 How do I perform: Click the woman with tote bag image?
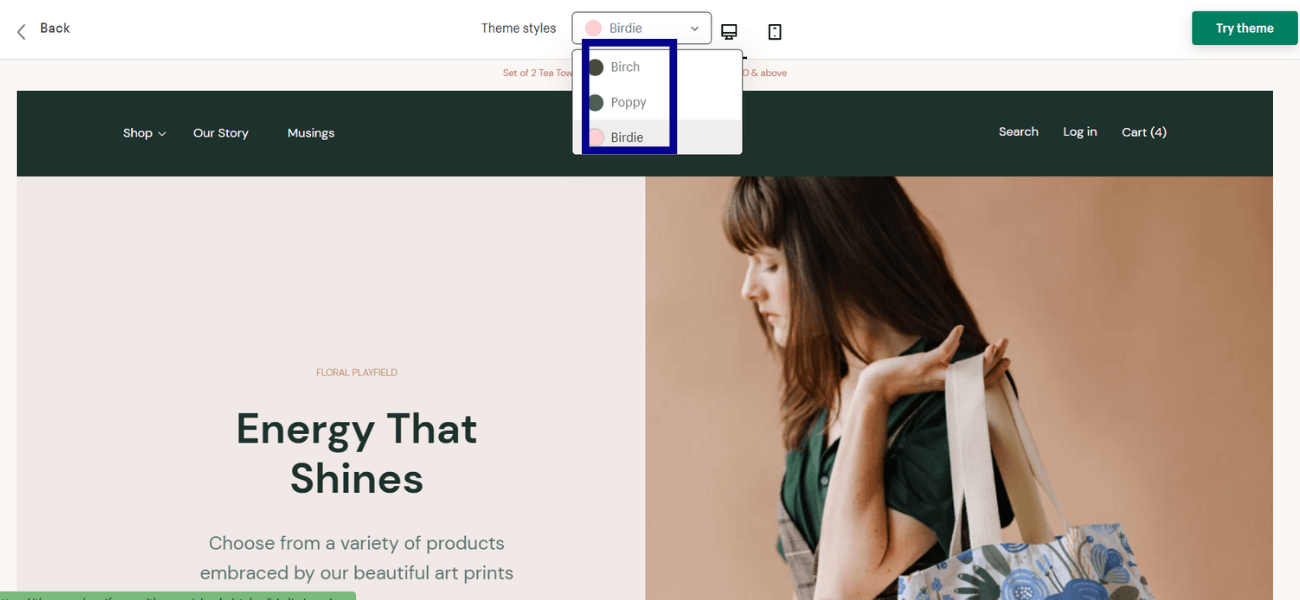959,388
